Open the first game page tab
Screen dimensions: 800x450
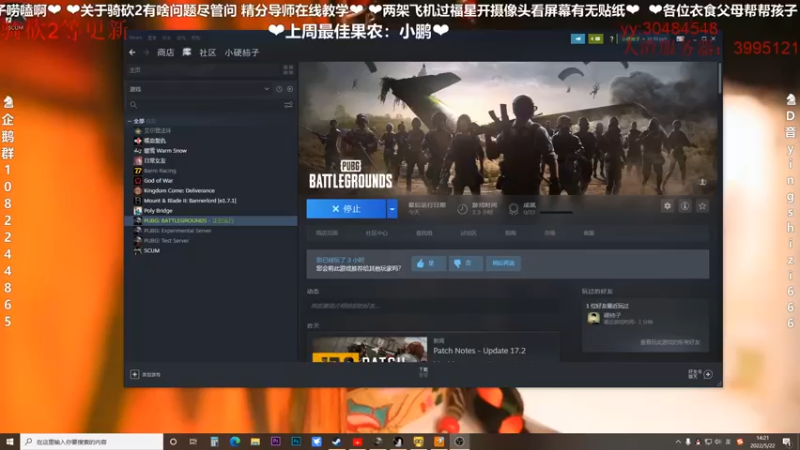(x=327, y=233)
